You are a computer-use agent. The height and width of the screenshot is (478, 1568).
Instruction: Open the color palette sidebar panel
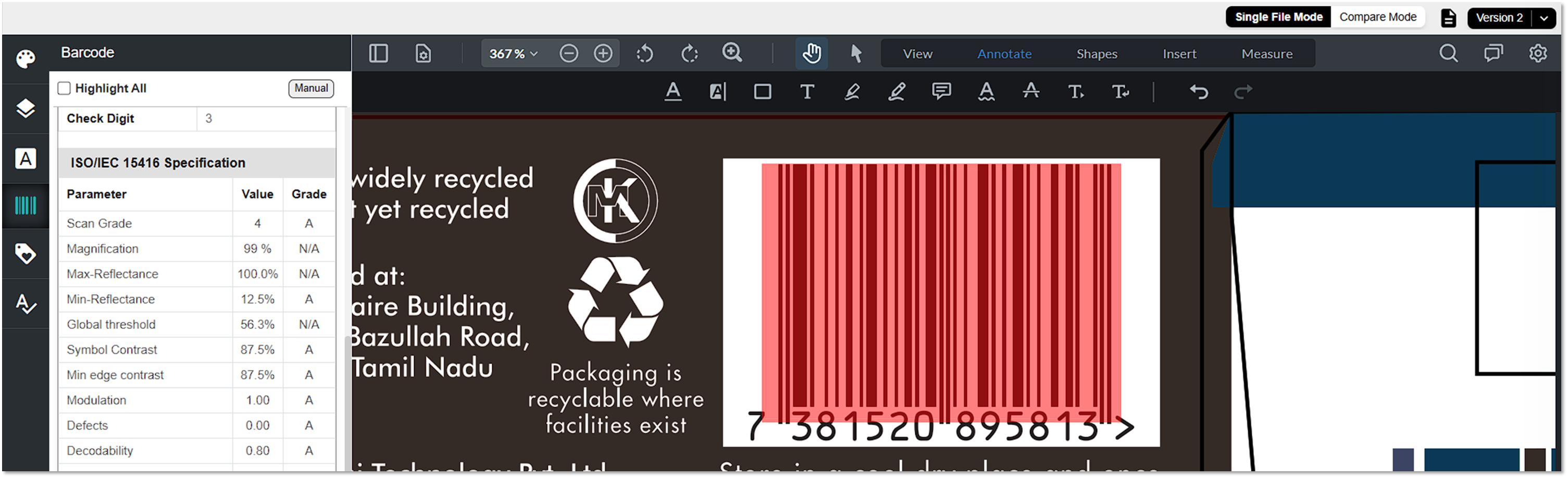tap(26, 58)
